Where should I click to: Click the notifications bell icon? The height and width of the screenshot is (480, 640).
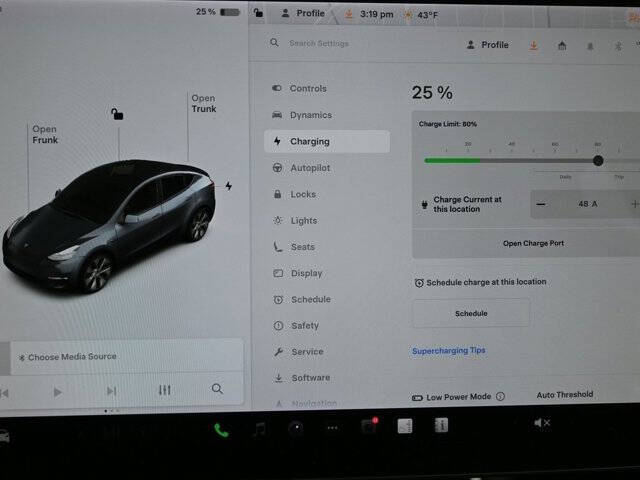click(x=590, y=47)
